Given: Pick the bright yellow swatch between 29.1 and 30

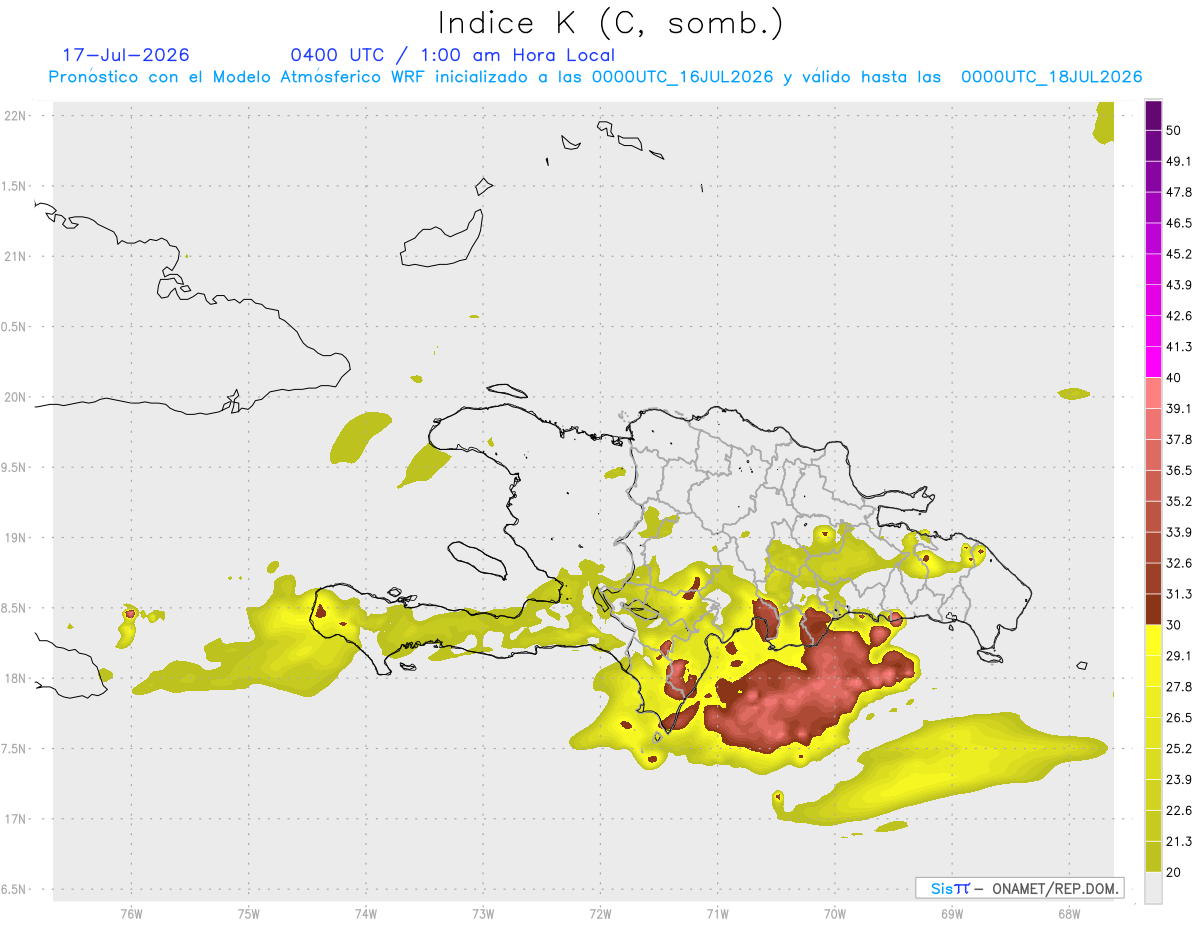Looking at the screenshot, I should pyautogui.click(x=1153, y=640).
